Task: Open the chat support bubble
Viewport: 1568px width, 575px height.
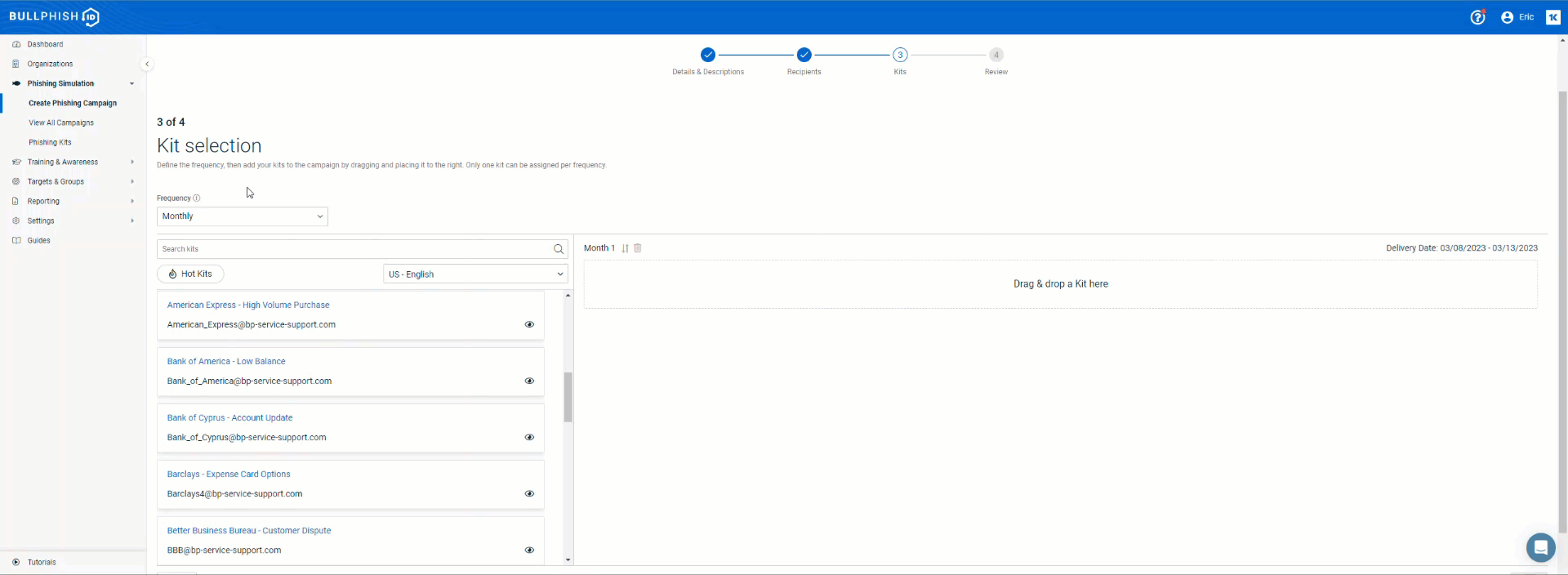Action: click(1540, 547)
